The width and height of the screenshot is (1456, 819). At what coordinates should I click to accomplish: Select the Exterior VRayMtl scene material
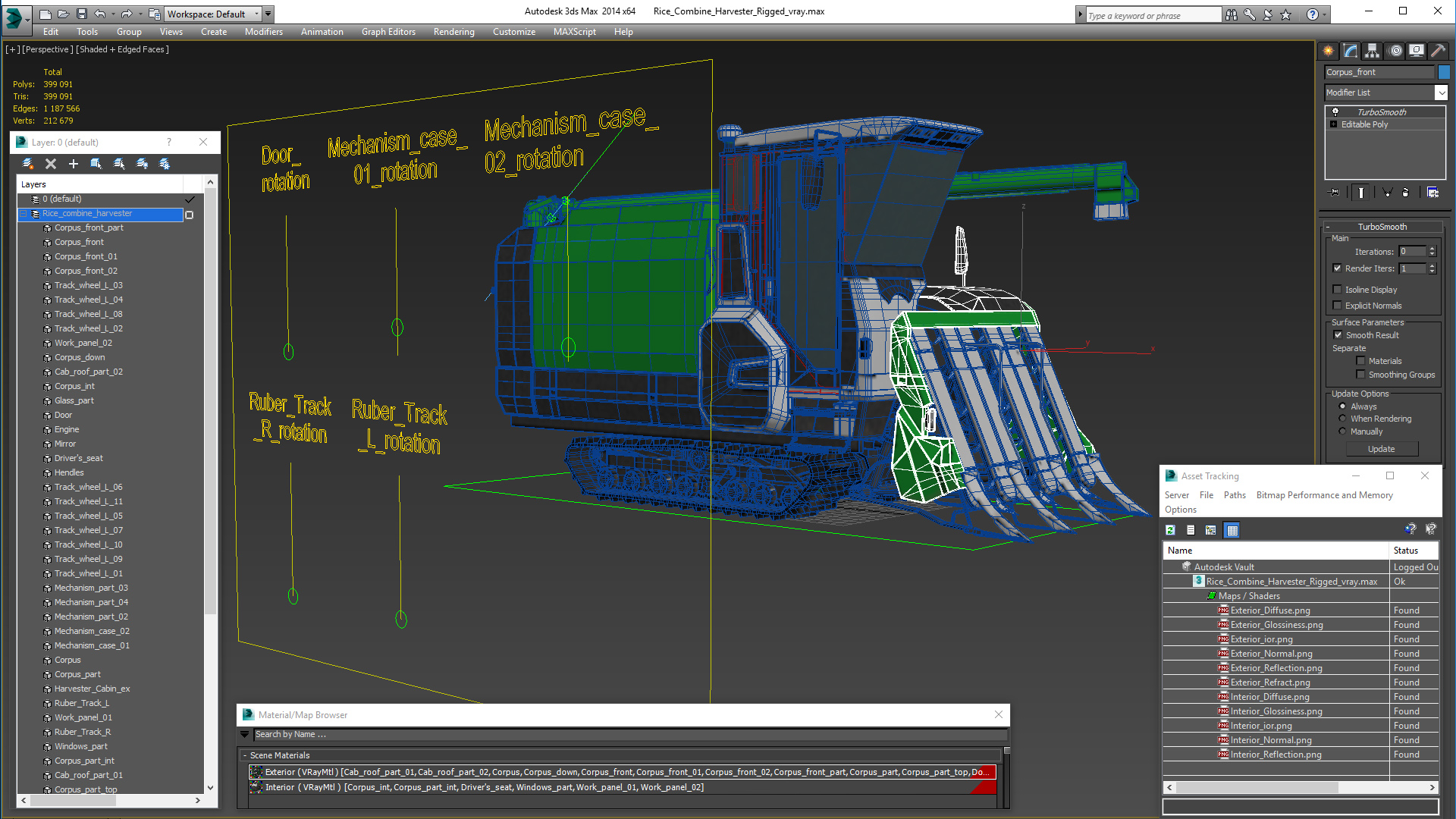click(x=622, y=772)
